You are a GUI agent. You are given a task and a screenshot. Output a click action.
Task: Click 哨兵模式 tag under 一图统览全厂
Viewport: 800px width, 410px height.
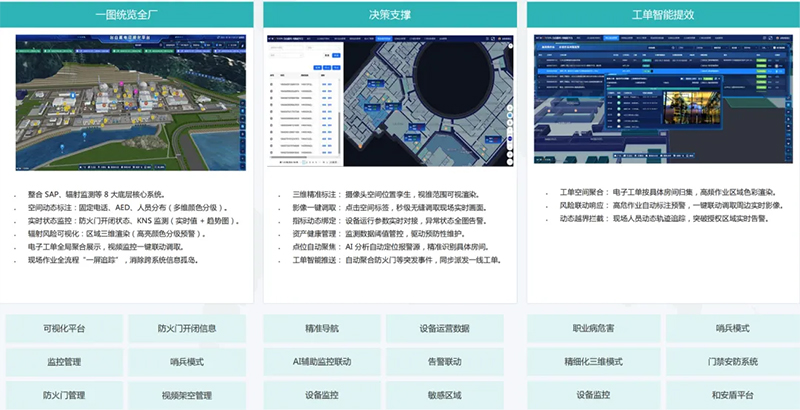pos(187,362)
